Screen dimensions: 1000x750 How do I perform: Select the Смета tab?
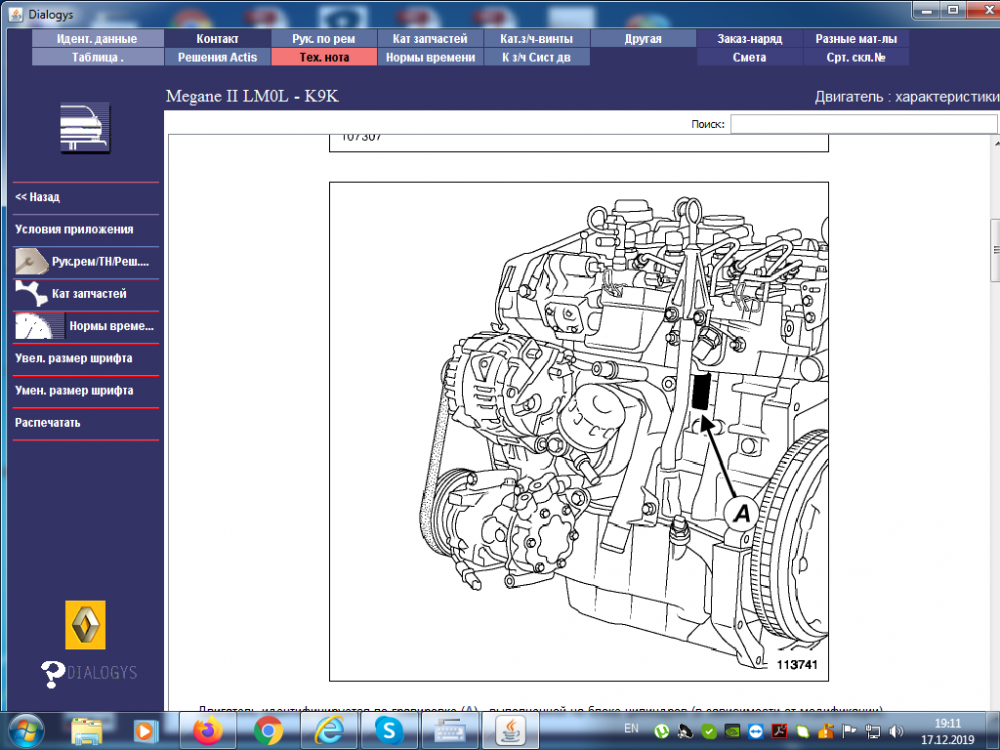pos(749,57)
